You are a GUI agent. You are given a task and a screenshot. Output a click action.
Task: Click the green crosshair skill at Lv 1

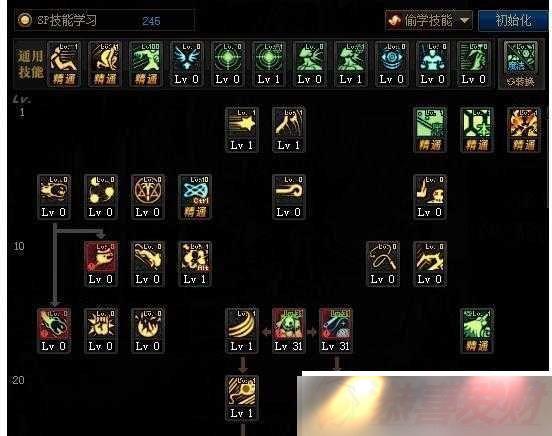[269, 64]
